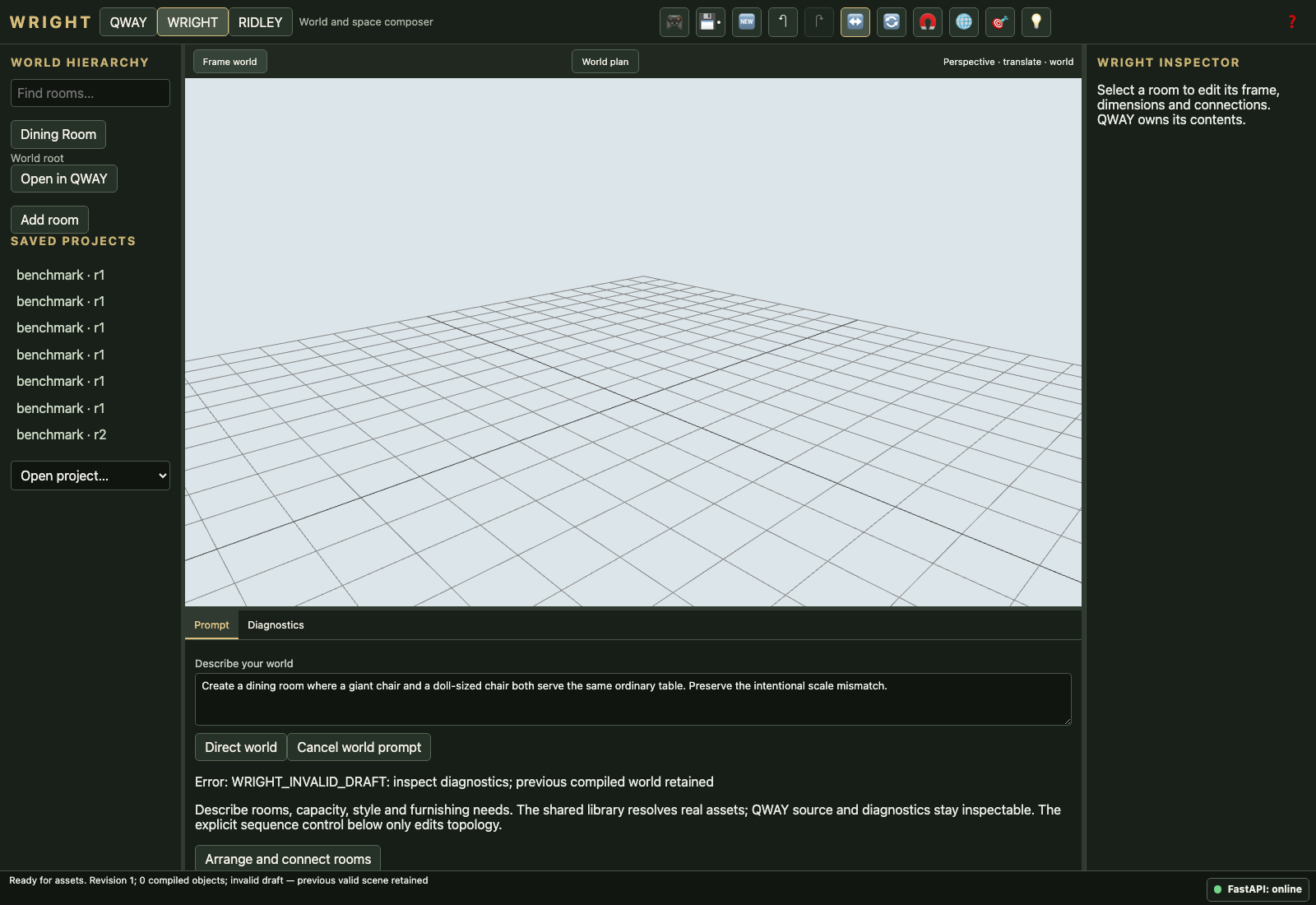The height and width of the screenshot is (905, 1316).
Task: Select the Dining Room hierarchy item
Action: coord(58,134)
